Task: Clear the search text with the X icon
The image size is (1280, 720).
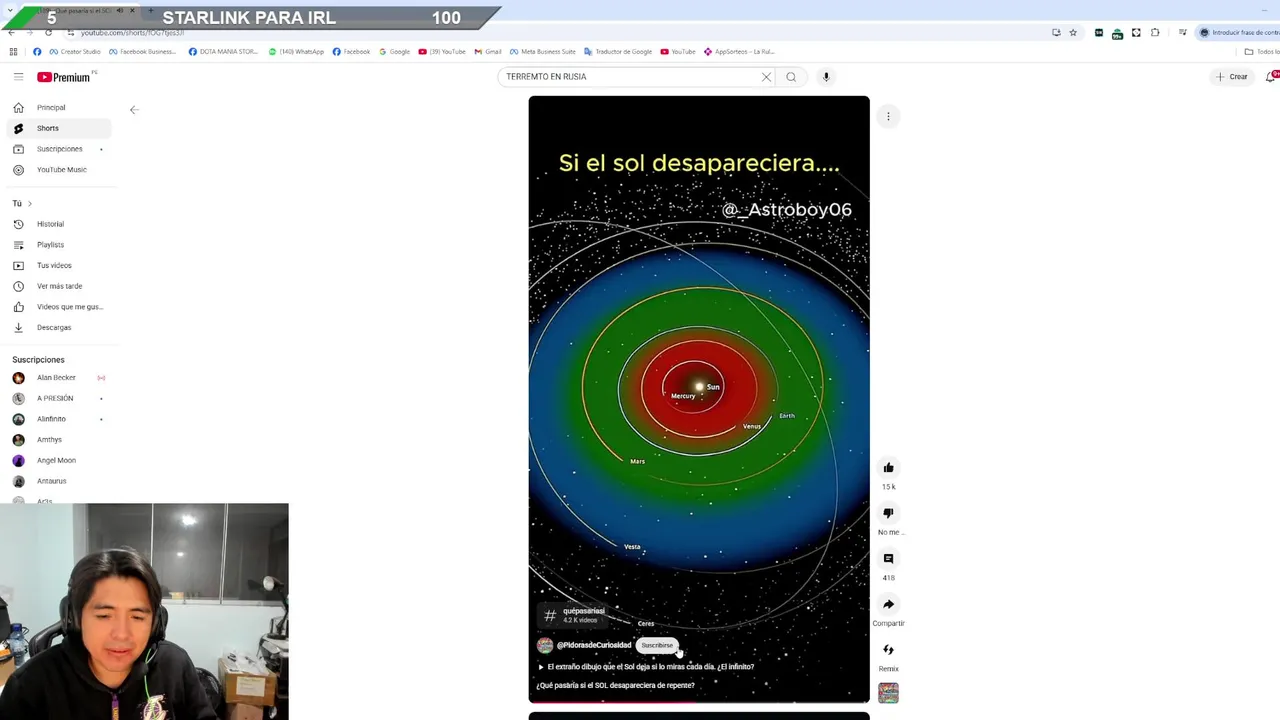Action: pos(766,77)
